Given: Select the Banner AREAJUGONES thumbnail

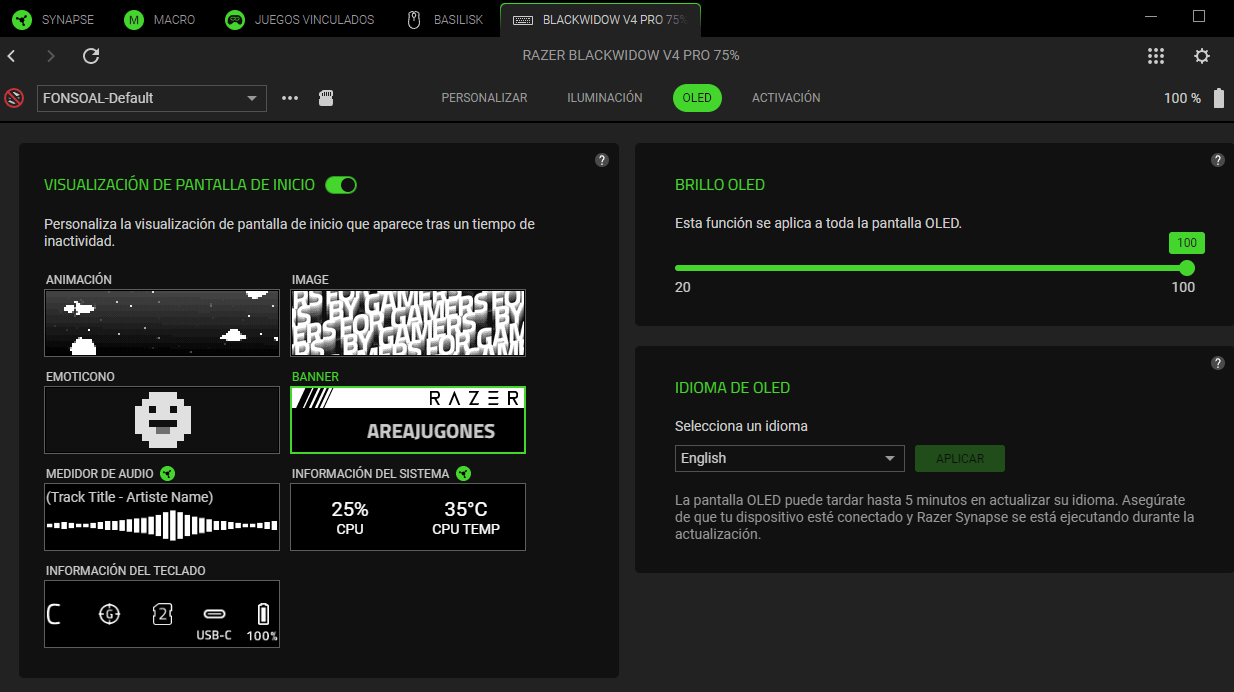Looking at the screenshot, I should point(408,420).
